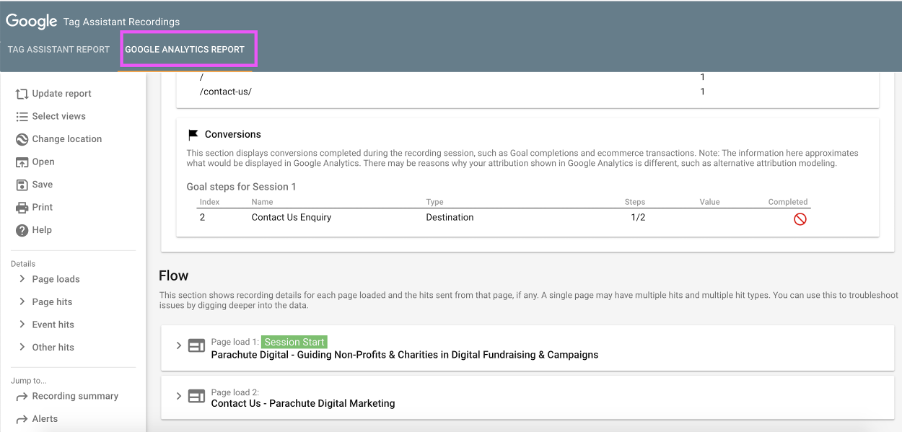Click the Value column header

pyautogui.click(x=709, y=202)
